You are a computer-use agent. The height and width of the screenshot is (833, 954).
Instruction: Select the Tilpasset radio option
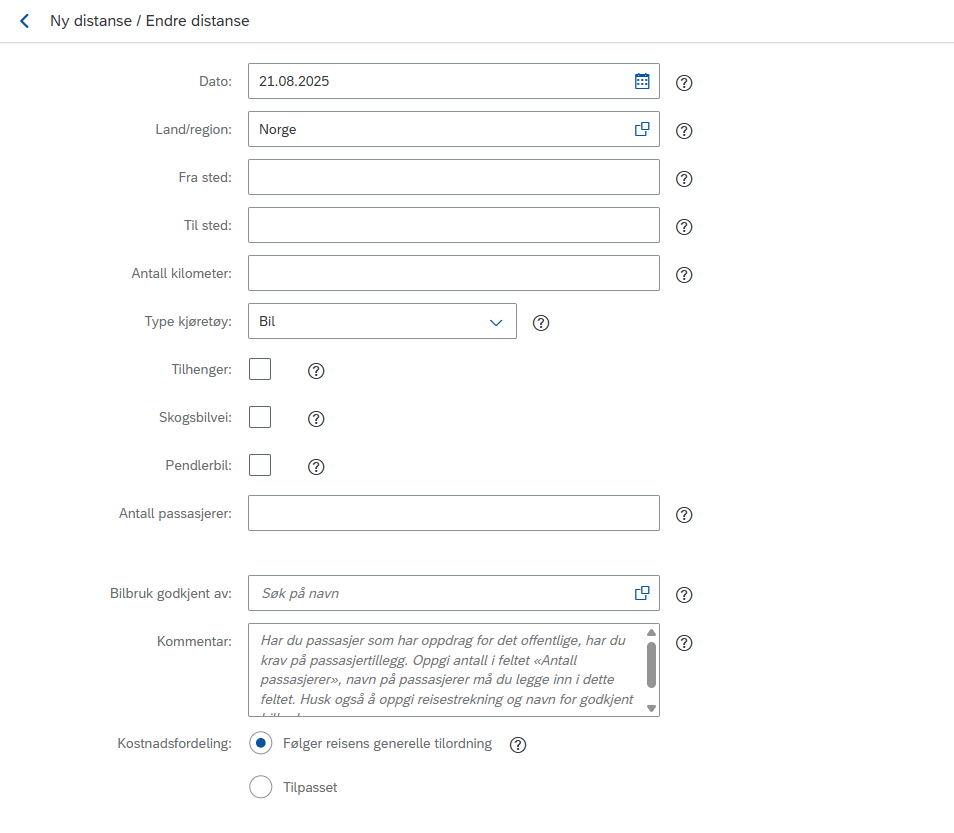pos(260,787)
